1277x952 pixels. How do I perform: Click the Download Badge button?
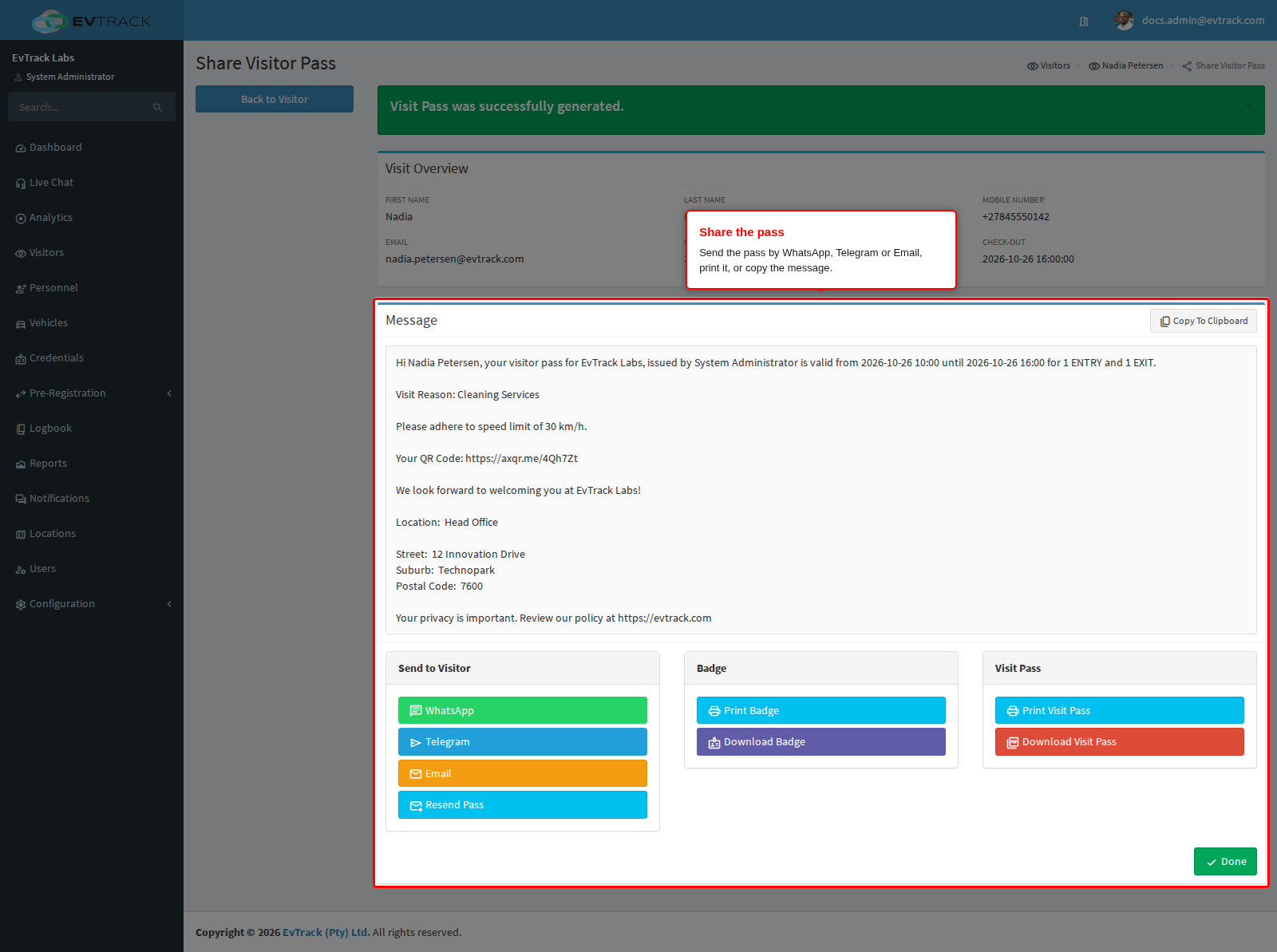click(821, 741)
